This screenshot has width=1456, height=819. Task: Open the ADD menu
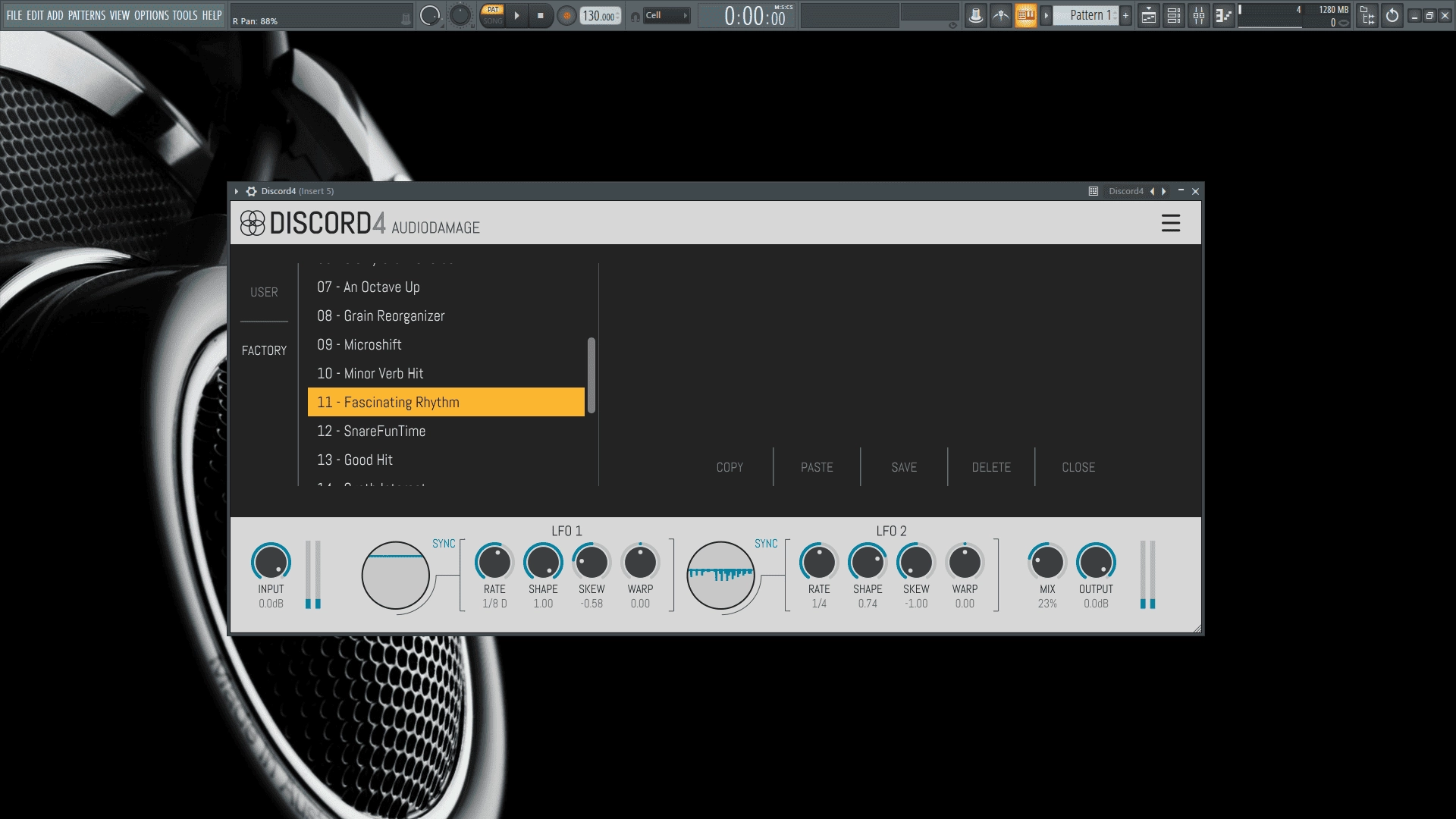55,15
